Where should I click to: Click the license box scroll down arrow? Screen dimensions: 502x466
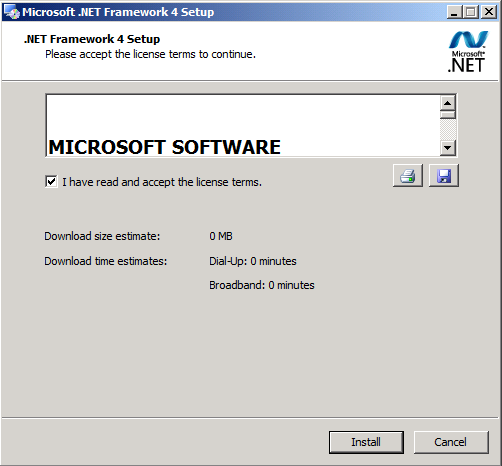click(x=448, y=147)
